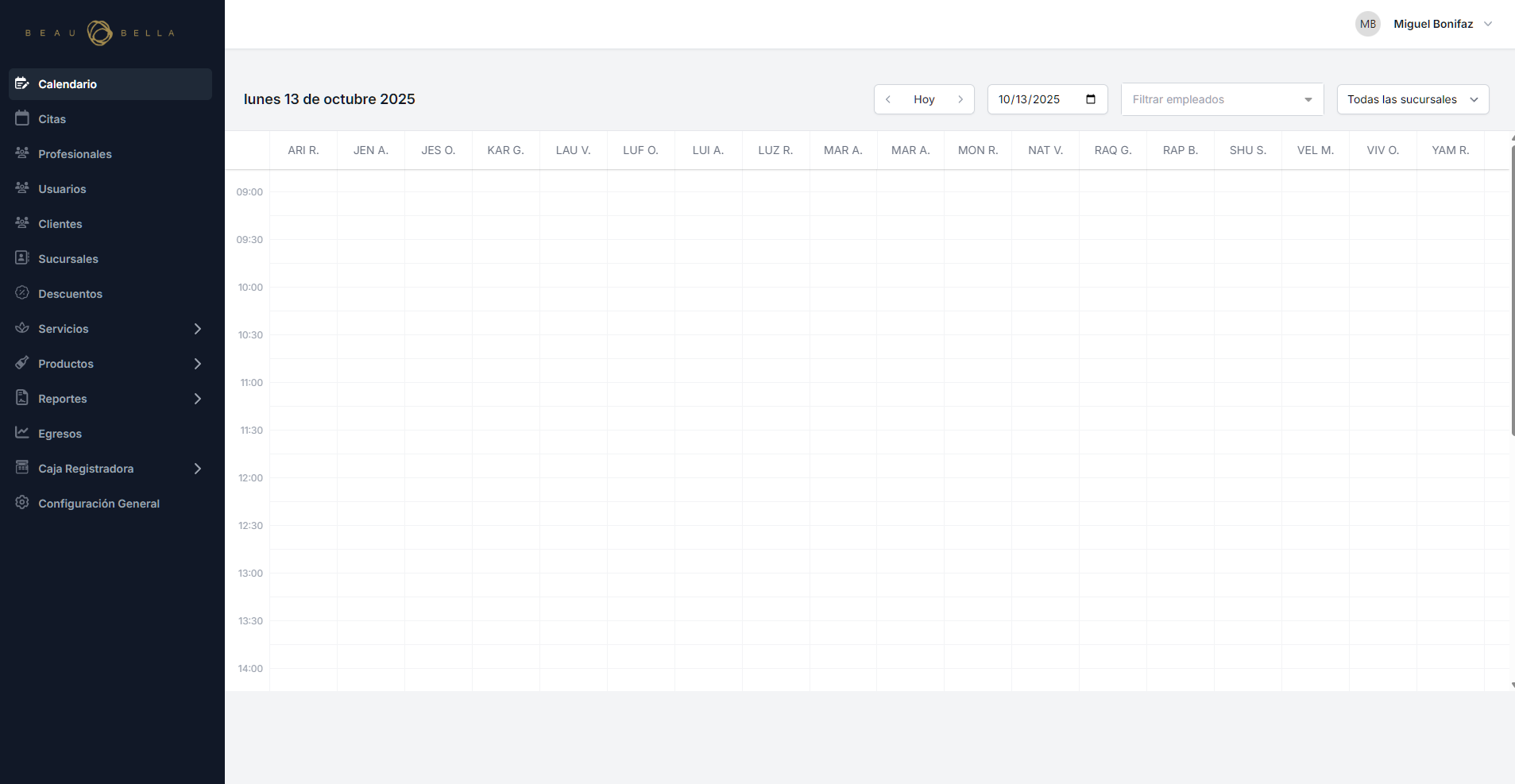Click the Calendario sidebar icon
The image size is (1515, 784).
[22, 83]
